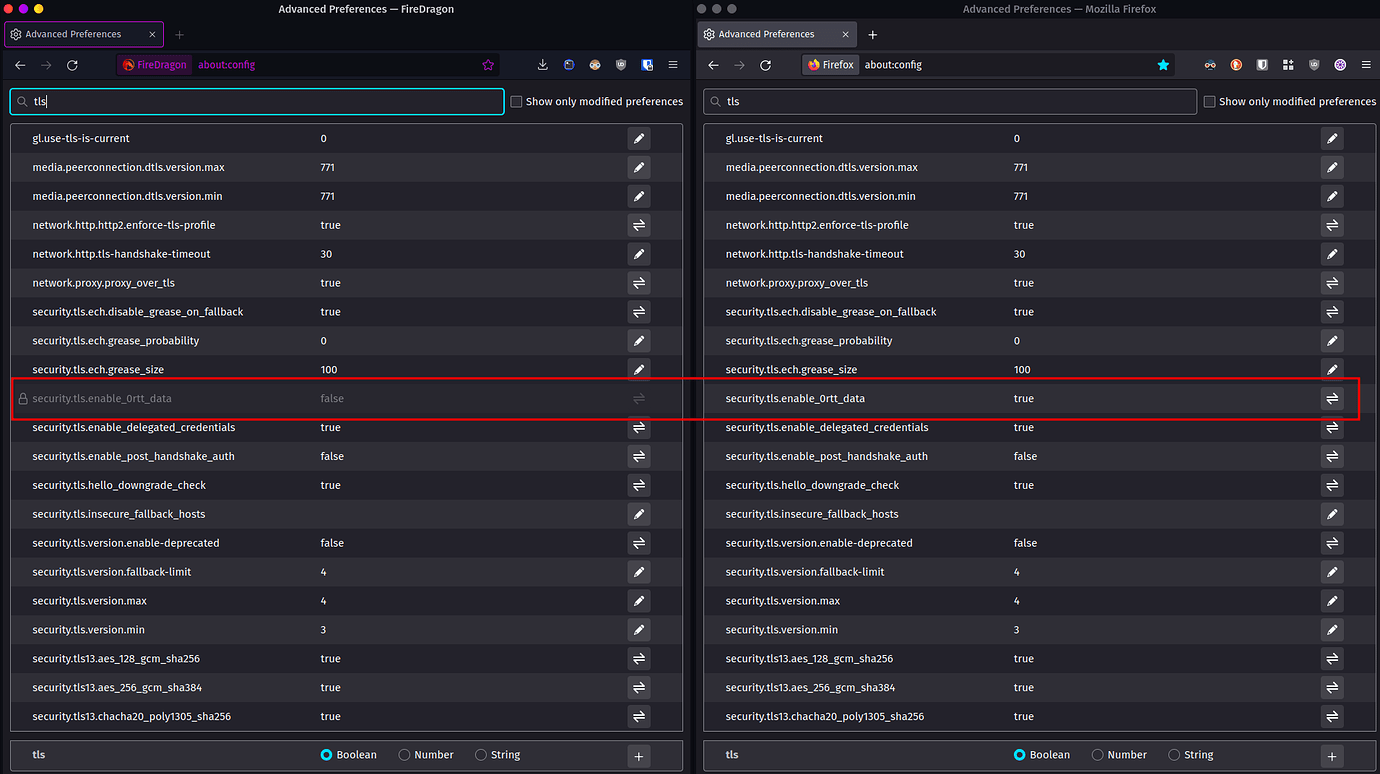Viewport: 1380px width, 774px height.
Task: Toggle network.proxy.proxy_over_tls in the FireDragon window
Action: 638,283
